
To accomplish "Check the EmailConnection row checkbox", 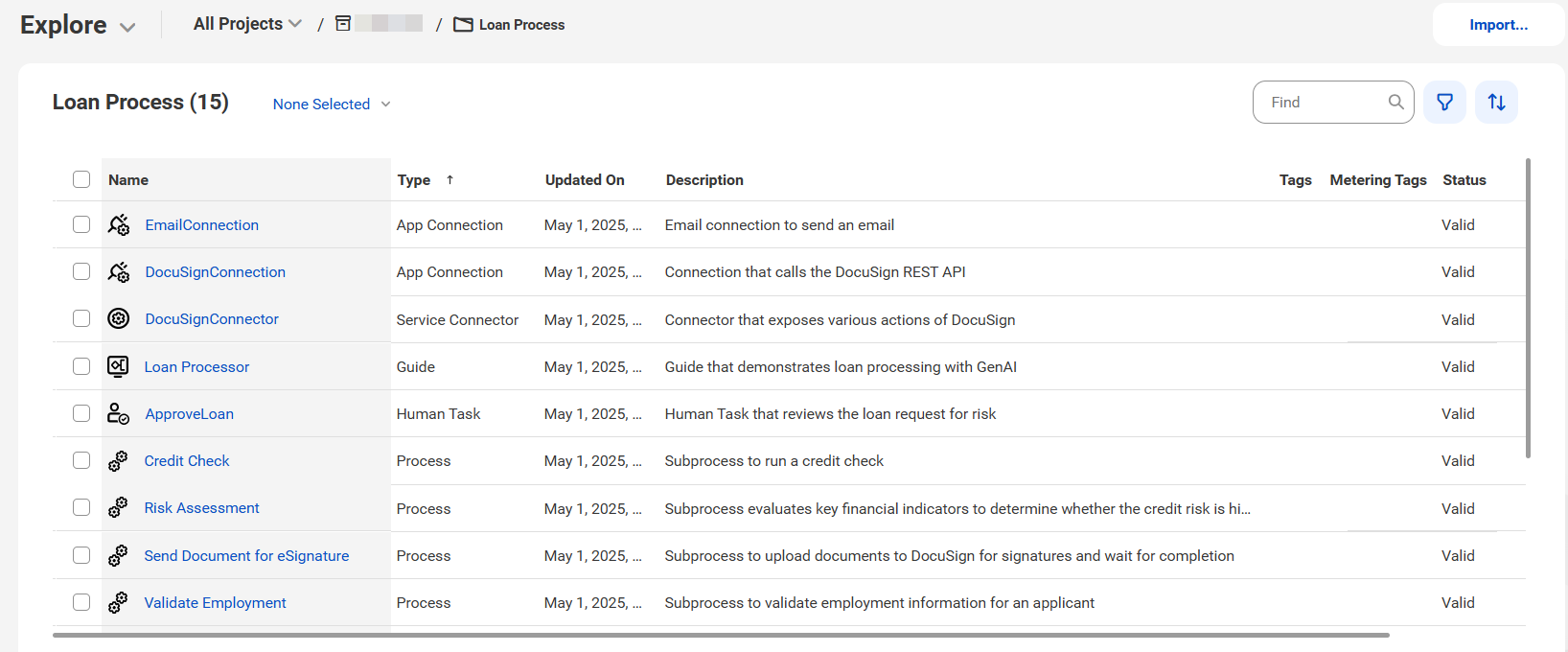I will coord(81,224).
